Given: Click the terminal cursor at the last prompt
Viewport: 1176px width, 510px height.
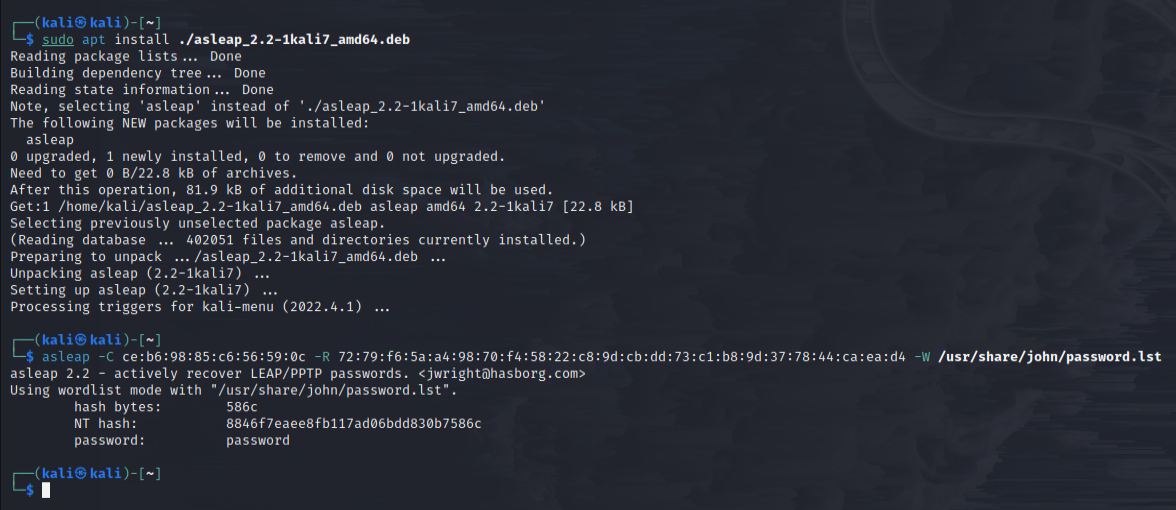Looking at the screenshot, I should [x=46, y=490].
